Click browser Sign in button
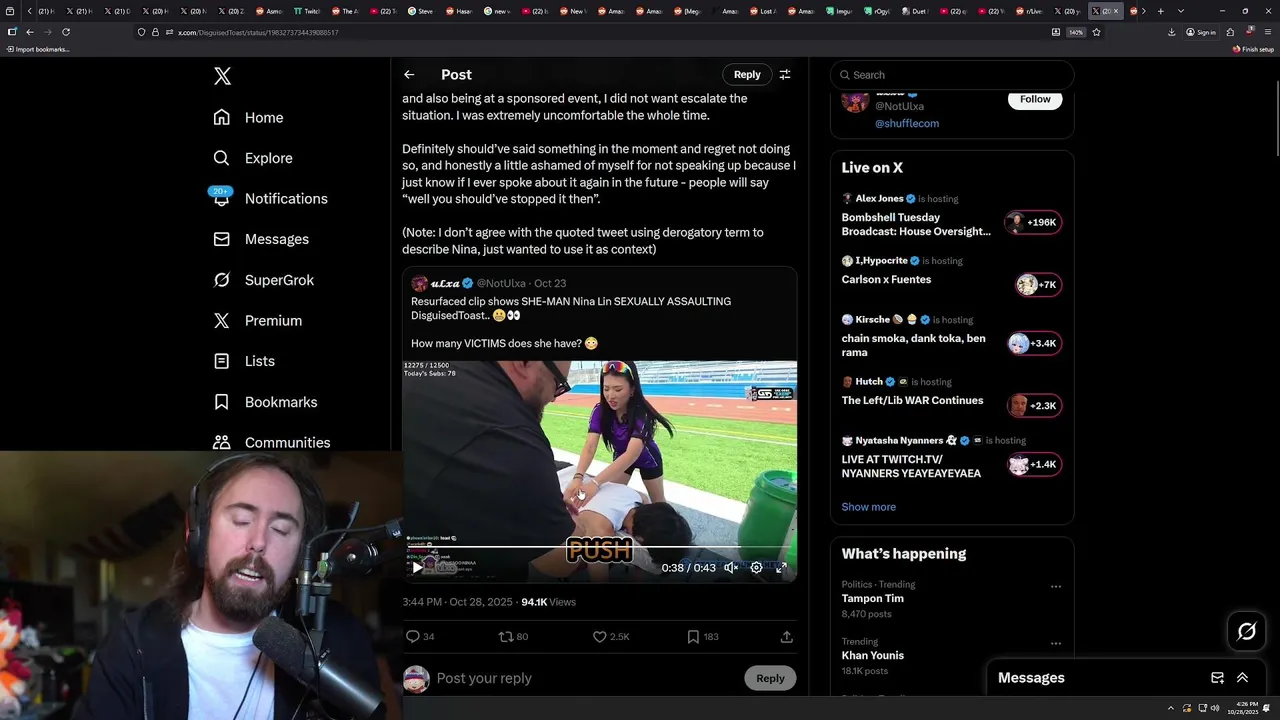1280x720 pixels. [x=1201, y=32]
